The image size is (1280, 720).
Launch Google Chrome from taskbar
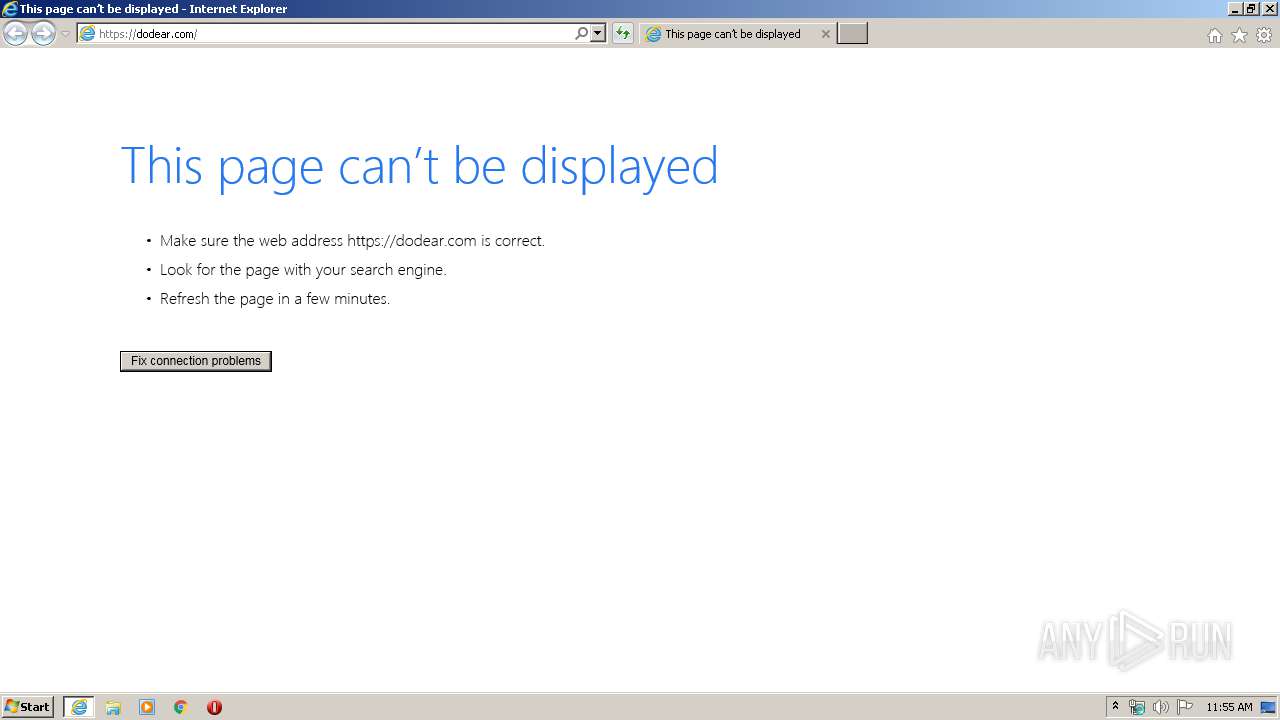[x=181, y=707]
